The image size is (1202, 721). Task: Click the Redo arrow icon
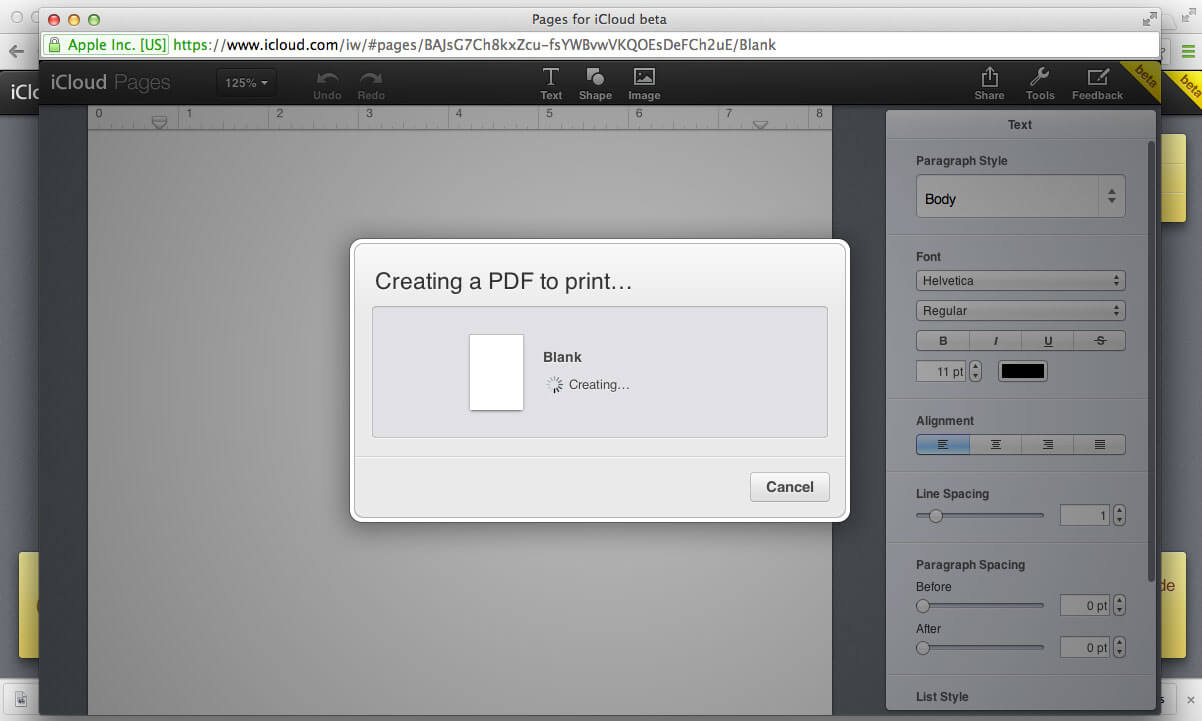tap(371, 79)
